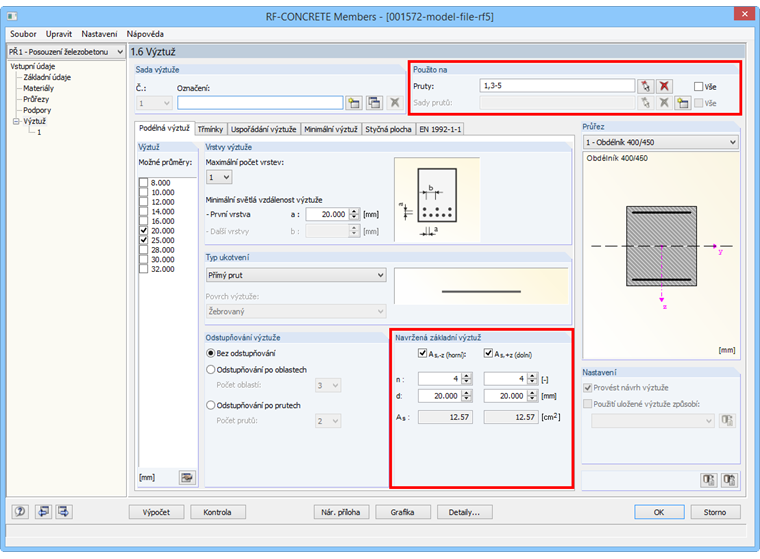This screenshot has width=760, height=559.
Task: Select Odstupňování po prutech radio
Action: [x=211, y=405]
